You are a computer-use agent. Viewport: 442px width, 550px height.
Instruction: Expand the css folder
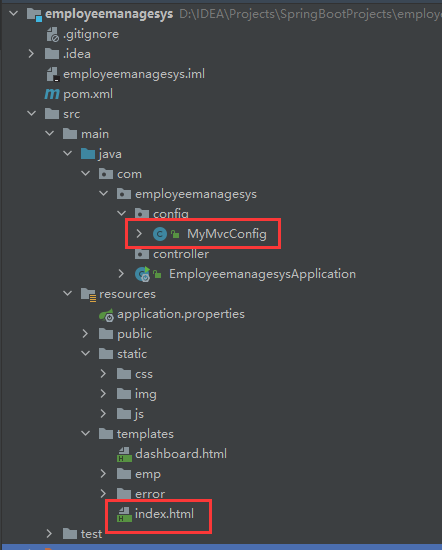103,374
